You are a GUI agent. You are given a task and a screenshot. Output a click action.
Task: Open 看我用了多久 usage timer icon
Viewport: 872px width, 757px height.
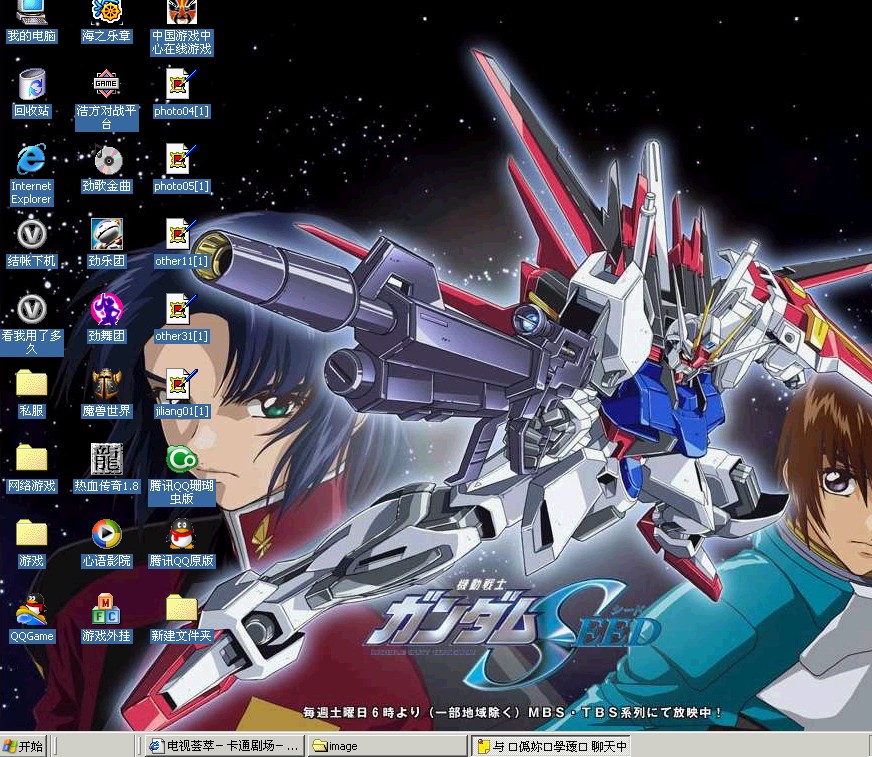[x=31, y=310]
